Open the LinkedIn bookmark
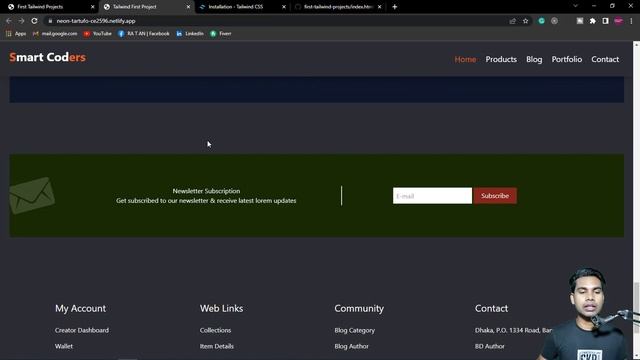The image size is (640, 360). click(x=190, y=33)
